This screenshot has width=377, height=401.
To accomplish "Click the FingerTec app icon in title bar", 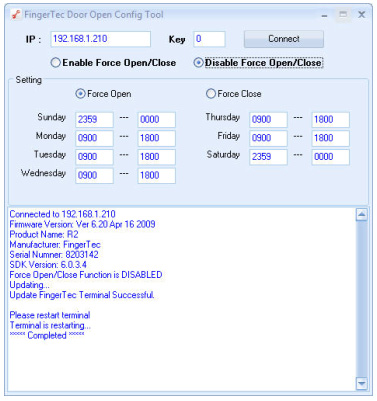I will pyautogui.click(x=16, y=15).
